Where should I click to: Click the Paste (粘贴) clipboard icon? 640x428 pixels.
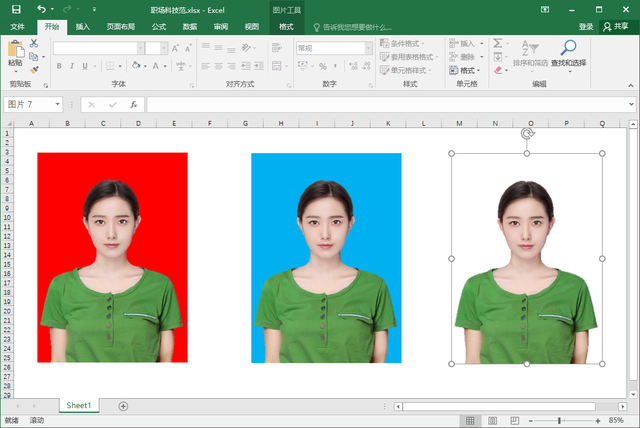pyautogui.click(x=15, y=52)
